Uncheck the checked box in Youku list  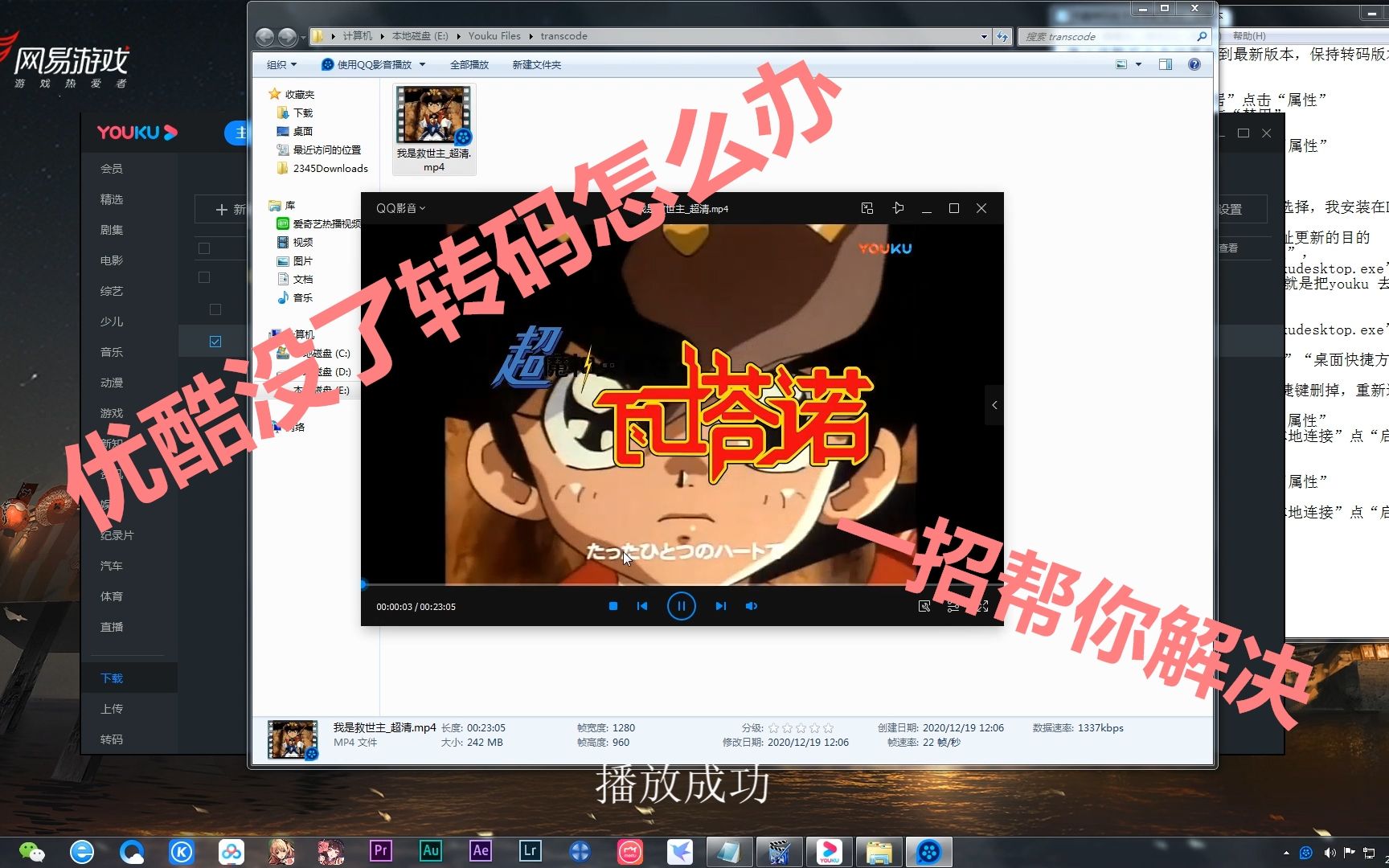pos(215,342)
